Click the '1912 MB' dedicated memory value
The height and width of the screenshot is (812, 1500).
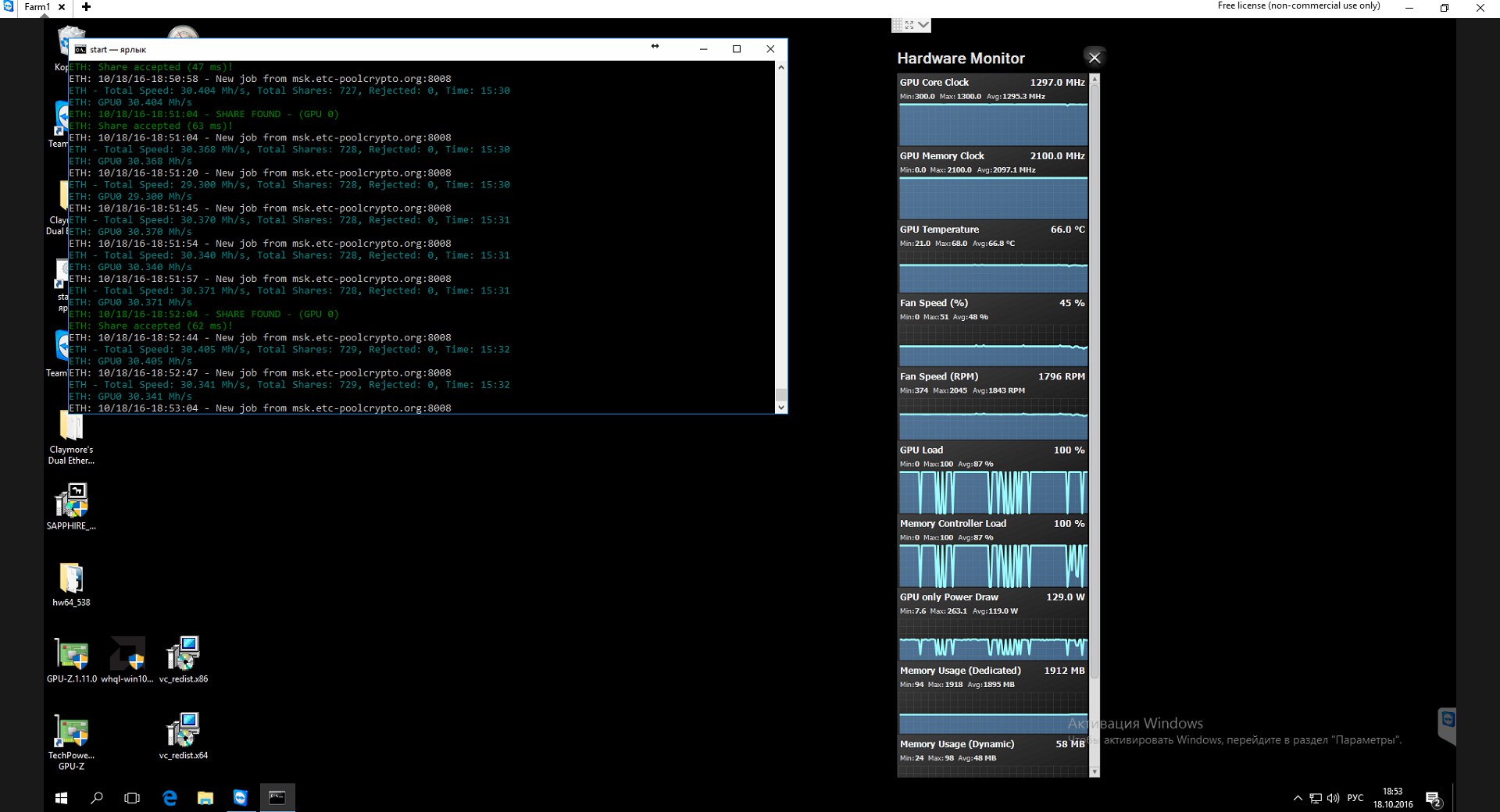pos(1064,671)
